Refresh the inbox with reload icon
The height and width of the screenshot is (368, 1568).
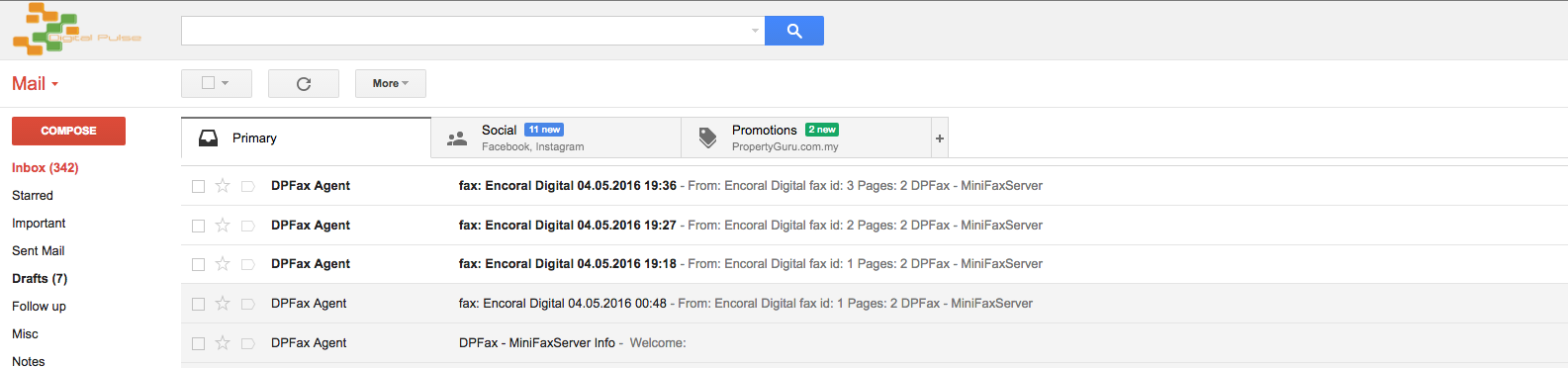click(x=304, y=84)
